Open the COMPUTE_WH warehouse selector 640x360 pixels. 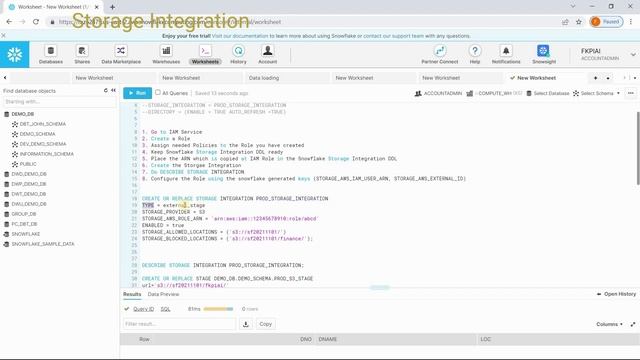point(494,93)
